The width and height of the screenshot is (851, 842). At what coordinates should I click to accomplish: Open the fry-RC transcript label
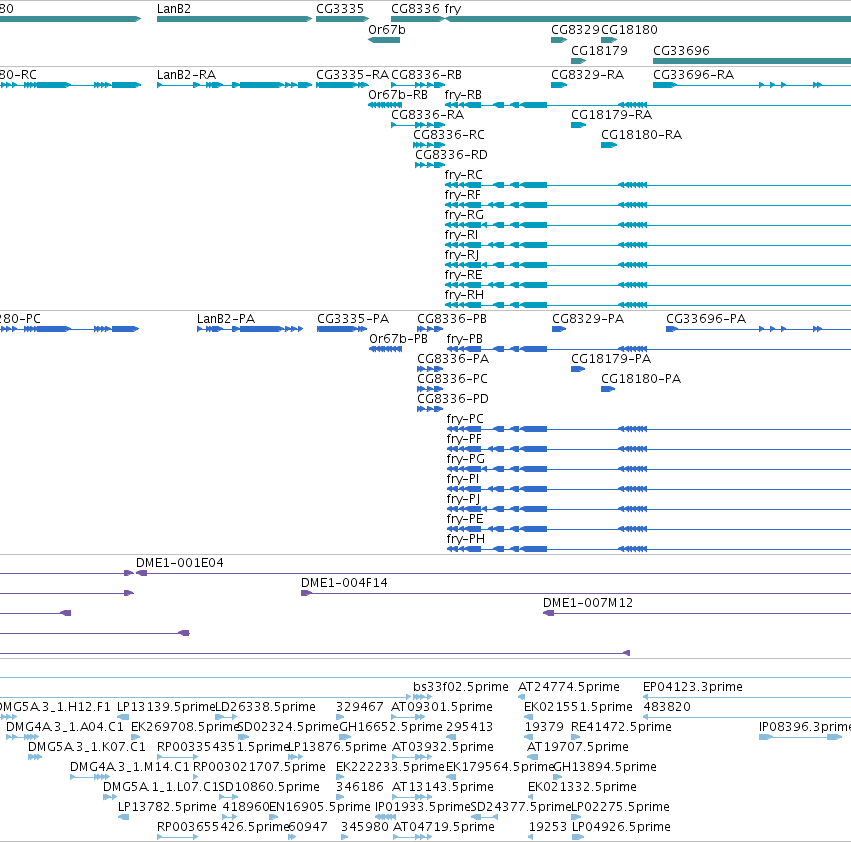[x=463, y=175]
